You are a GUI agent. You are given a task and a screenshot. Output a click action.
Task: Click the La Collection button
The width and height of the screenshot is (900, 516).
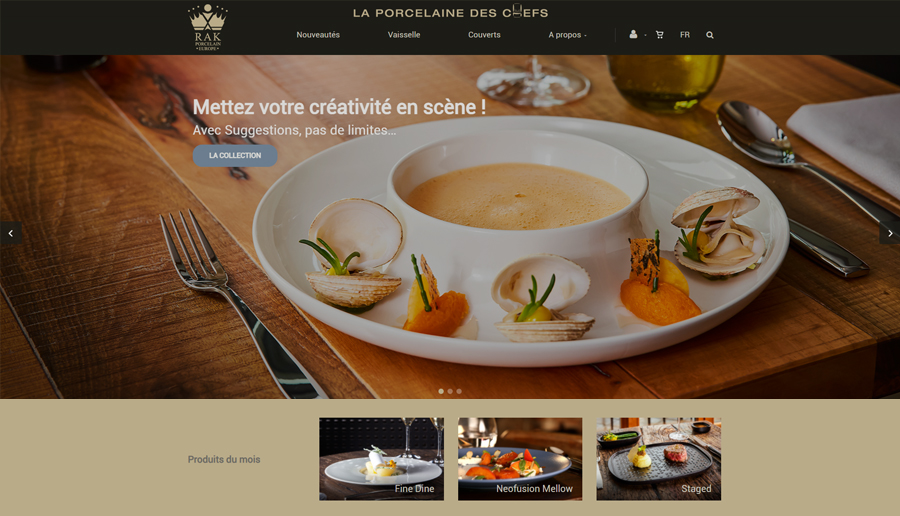235,156
